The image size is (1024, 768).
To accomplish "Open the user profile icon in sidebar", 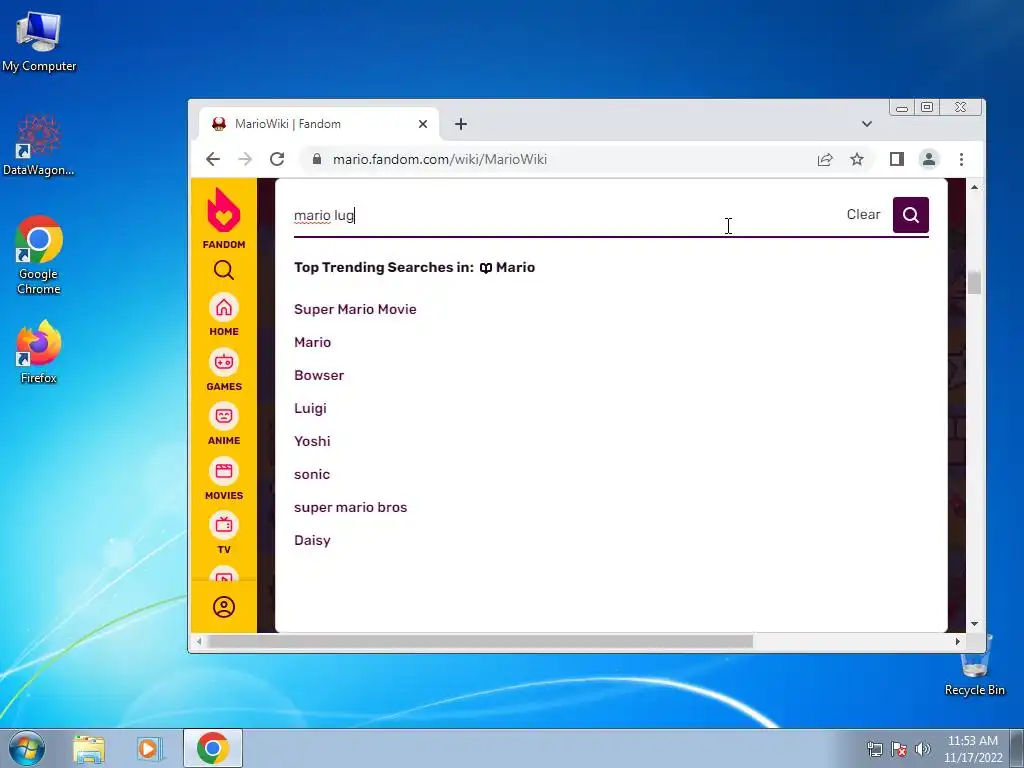I will (x=223, y=607).
